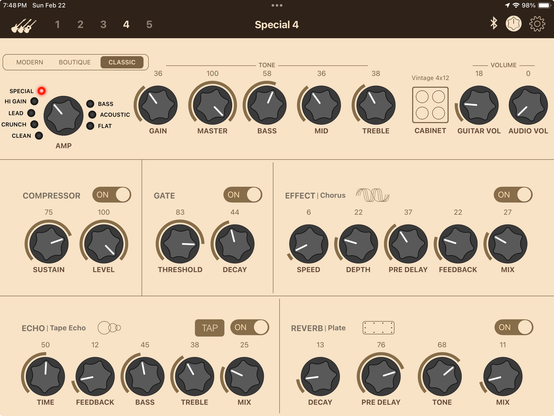The height and width of the screenshot is (416, 554).
Task: Click the chorus DEPTH knob
Action: pyautogui.click(x=358, y=244)
